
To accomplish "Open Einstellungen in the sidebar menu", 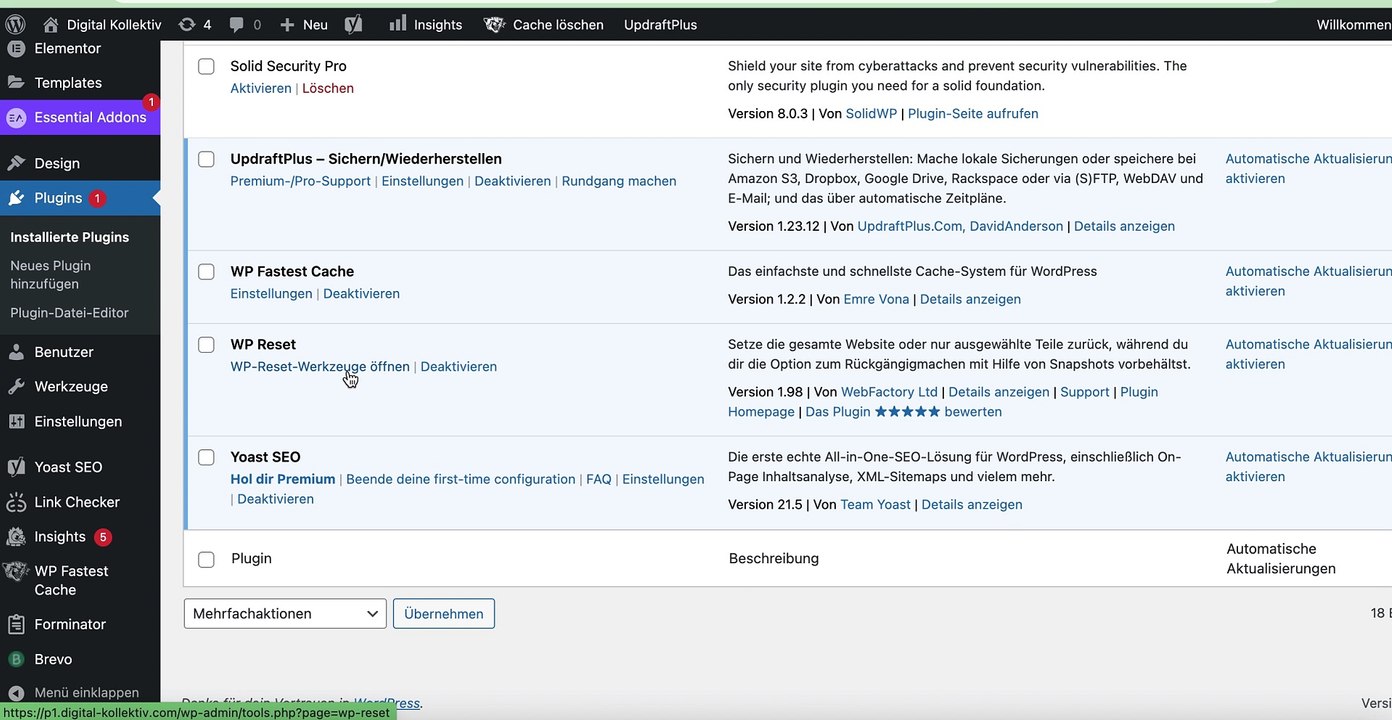I will [80, 421].
